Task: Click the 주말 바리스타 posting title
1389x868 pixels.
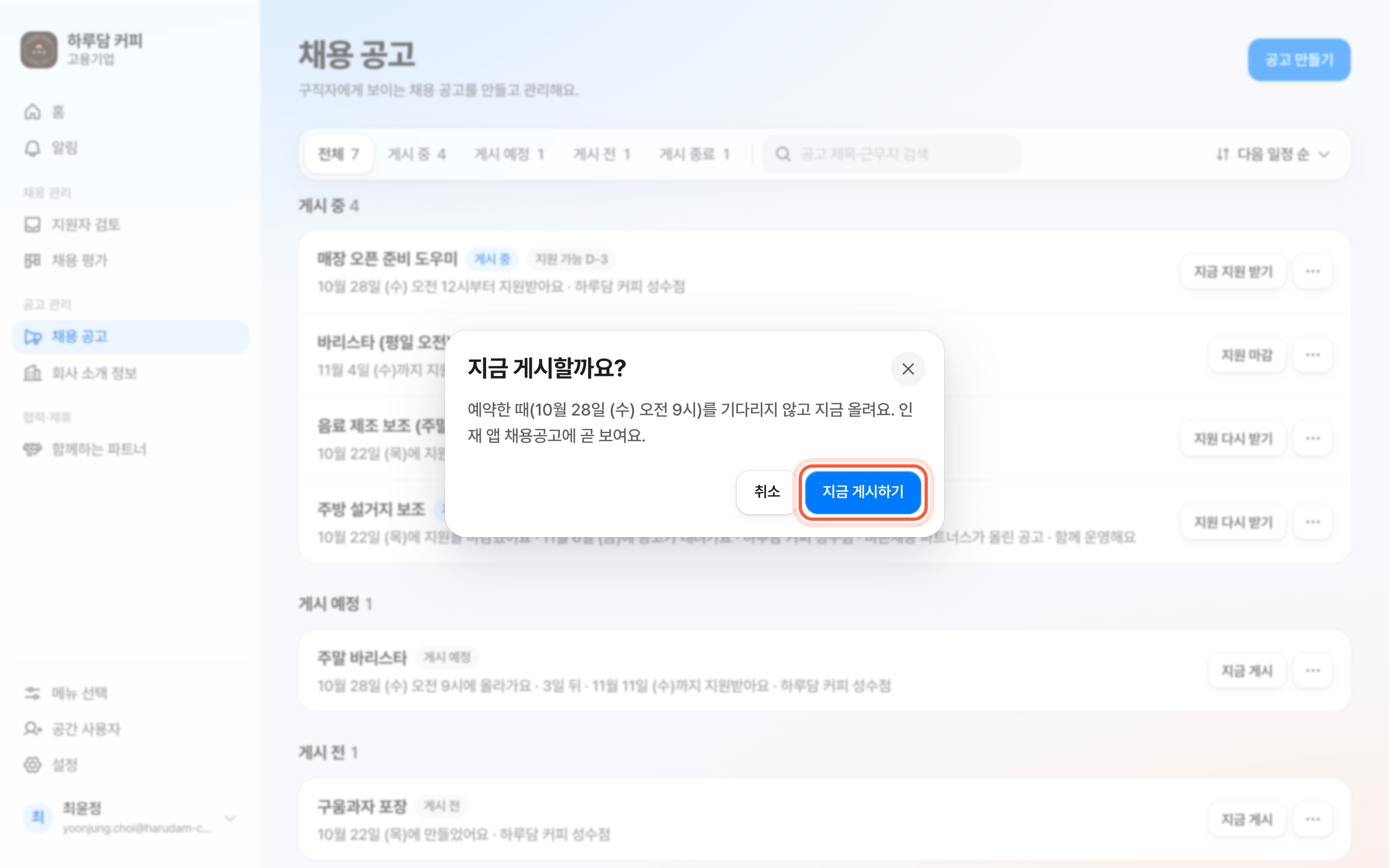Action: (x=362, y=658)
